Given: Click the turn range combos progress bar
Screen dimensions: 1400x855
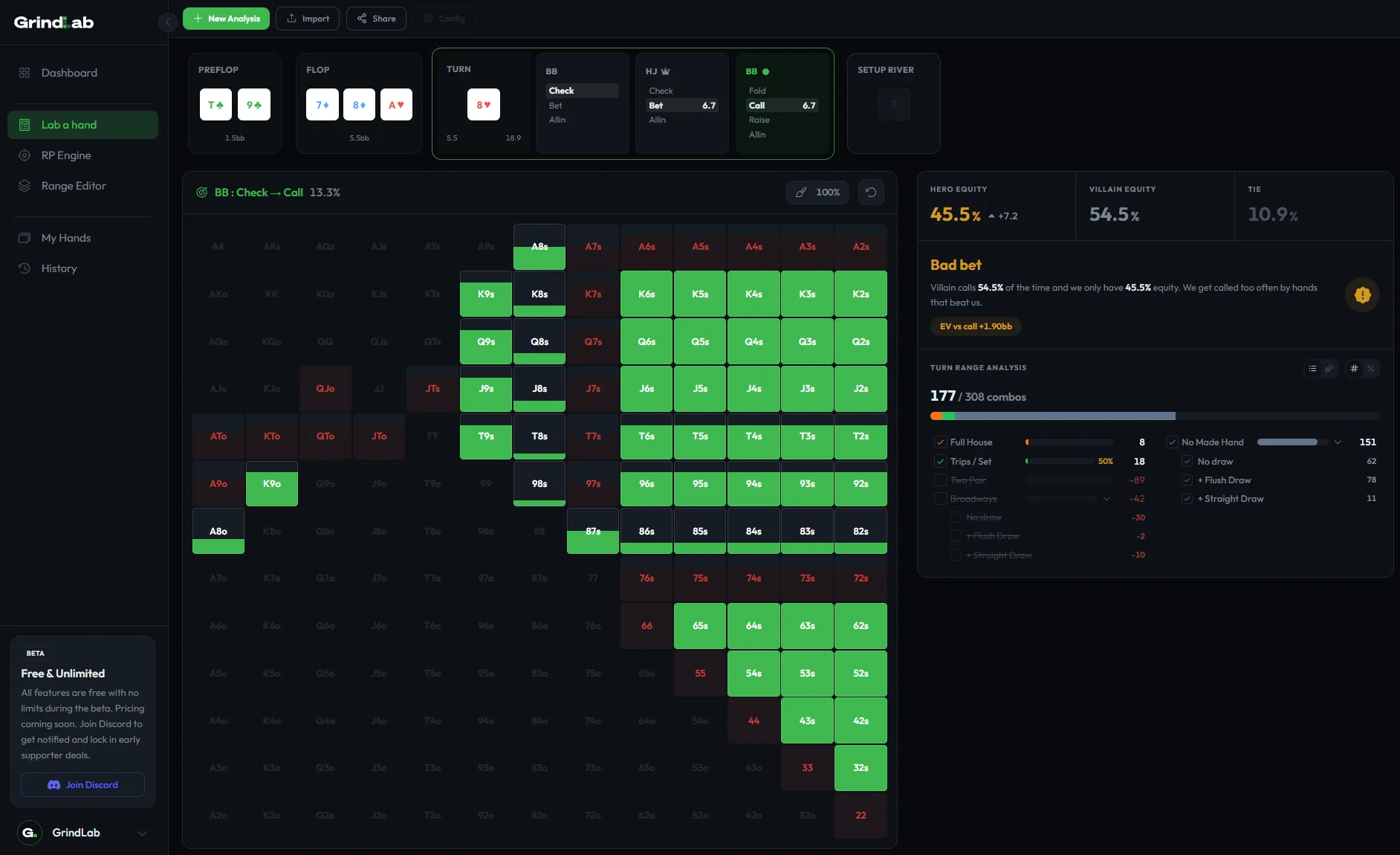Looking at the screenshot, I should point(1154,416).
